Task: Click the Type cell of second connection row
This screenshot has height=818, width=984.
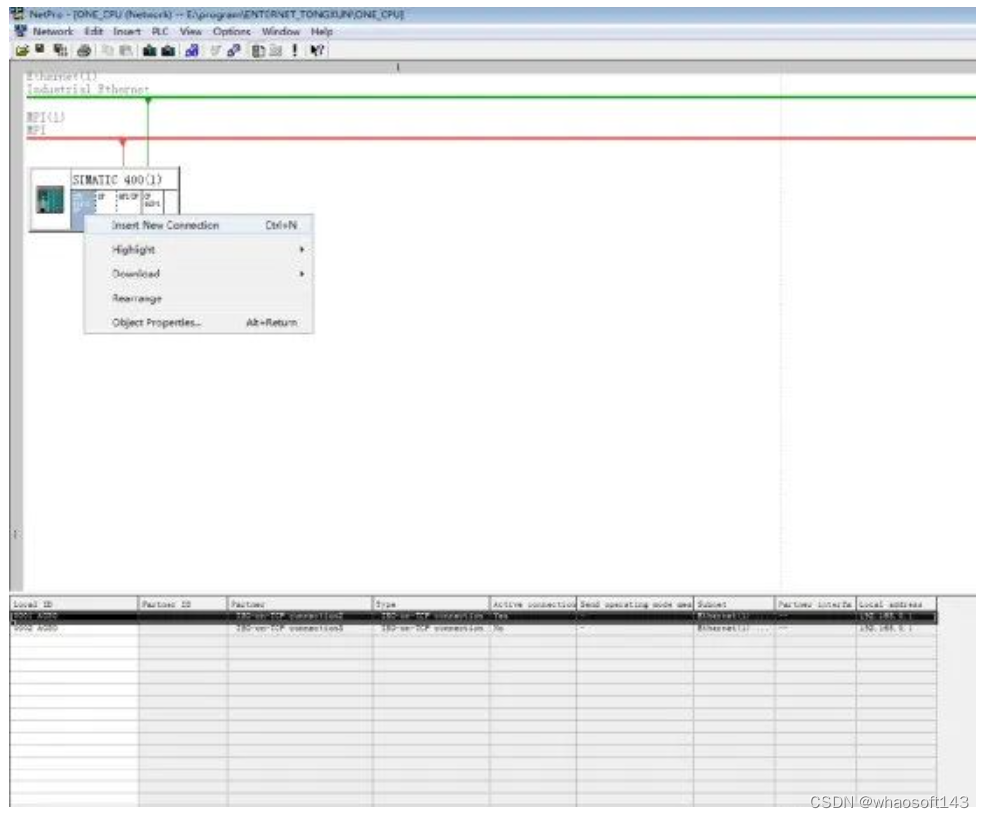Action: 430,628
